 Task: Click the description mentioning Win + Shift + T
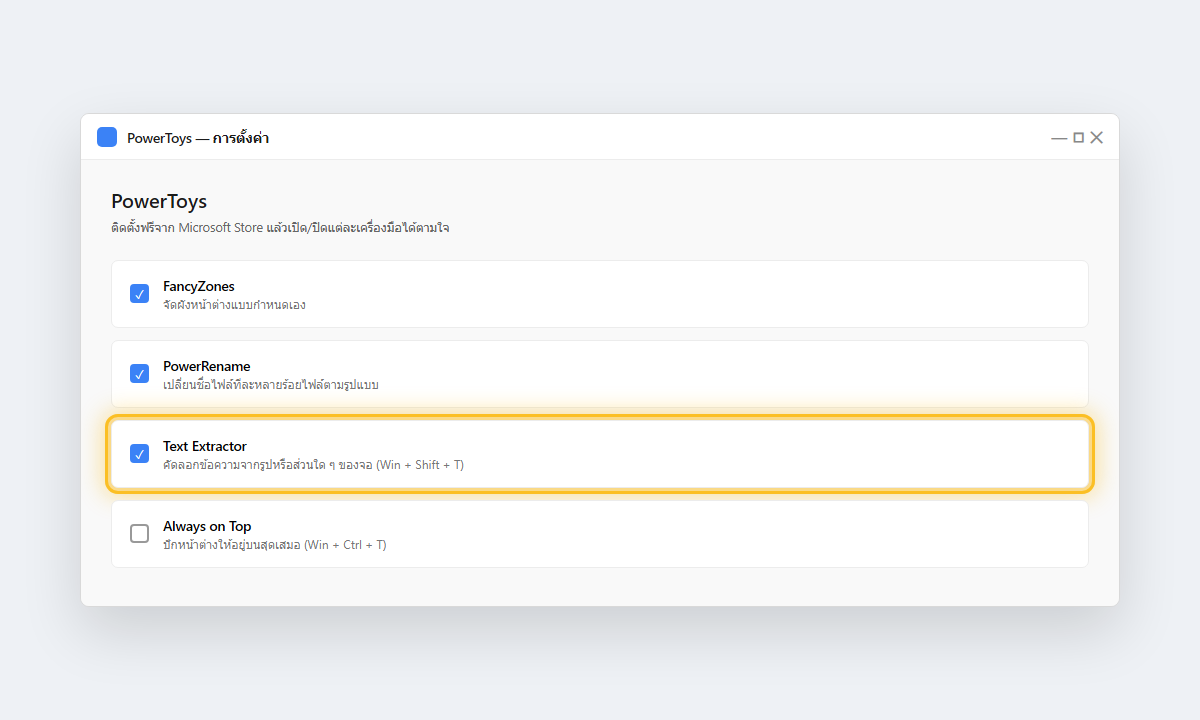point(313,465)
